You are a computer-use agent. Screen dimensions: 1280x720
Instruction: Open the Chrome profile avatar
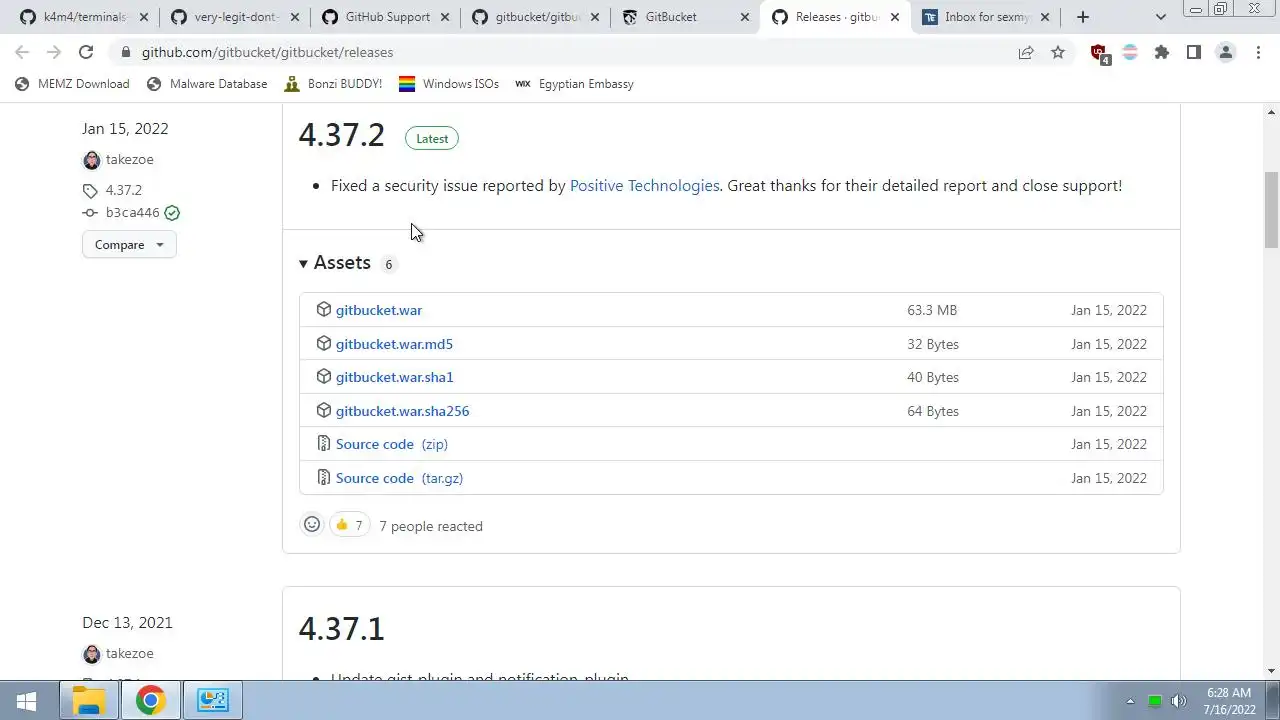[x=1226, y=52]
